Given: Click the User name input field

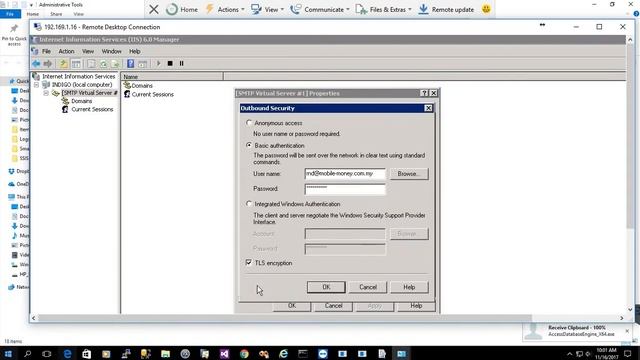Looking at the screenshot, I should tap(345, 173).
